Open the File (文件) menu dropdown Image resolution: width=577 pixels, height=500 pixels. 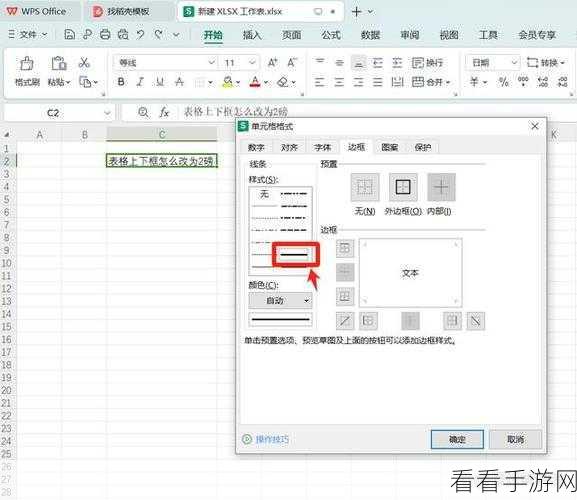28,35
